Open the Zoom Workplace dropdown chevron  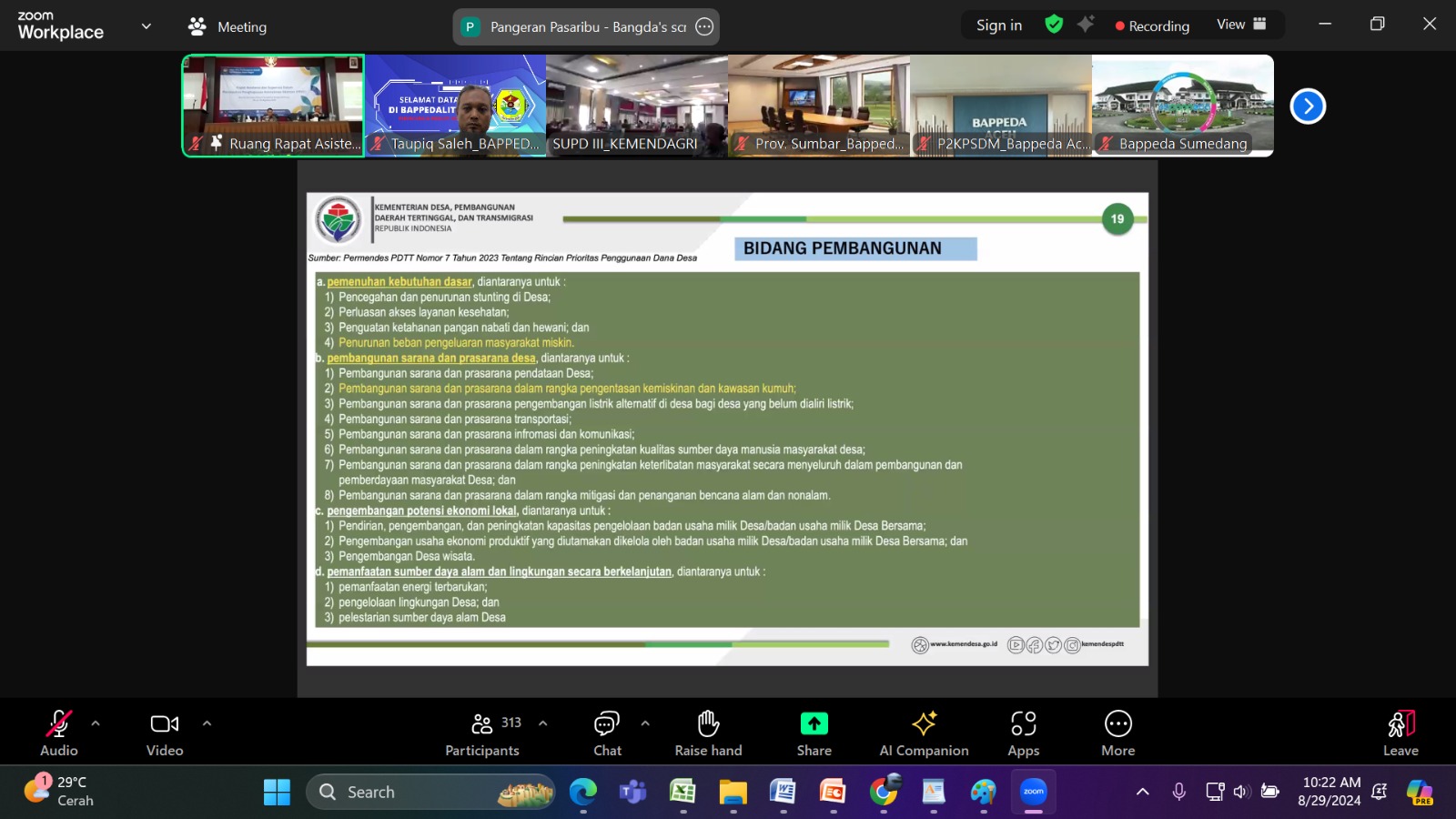(147, 26)
